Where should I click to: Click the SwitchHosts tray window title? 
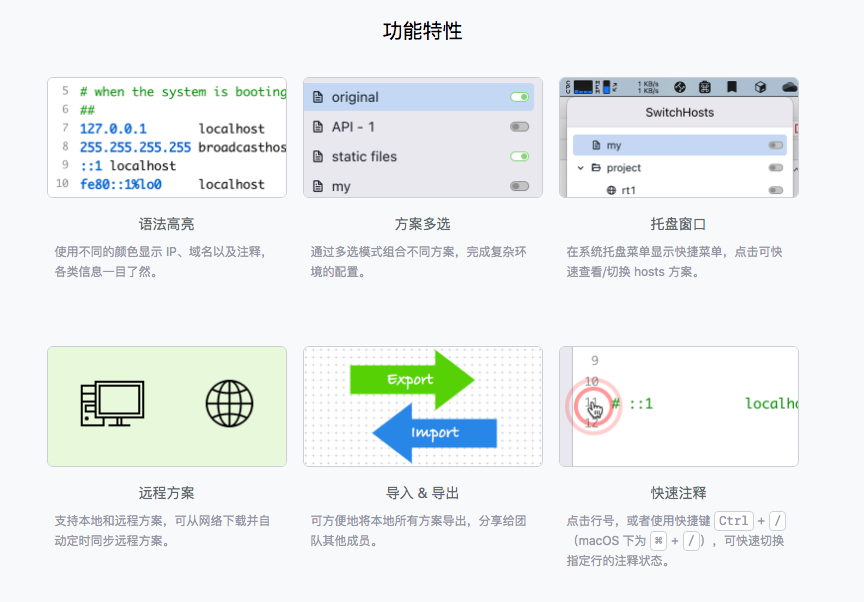click(x=679, y=112)
